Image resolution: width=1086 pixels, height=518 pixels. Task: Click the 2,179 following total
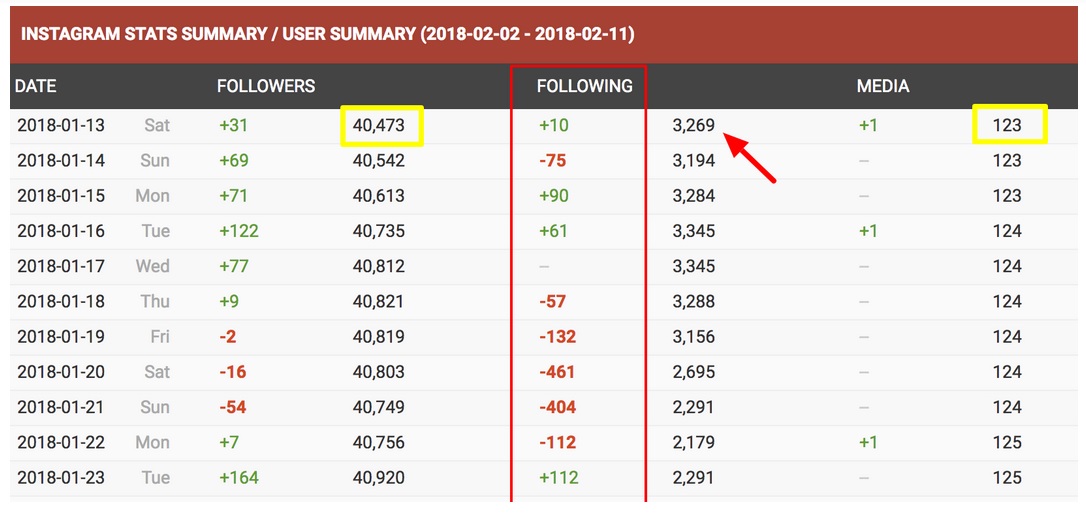tap(693, 443)
